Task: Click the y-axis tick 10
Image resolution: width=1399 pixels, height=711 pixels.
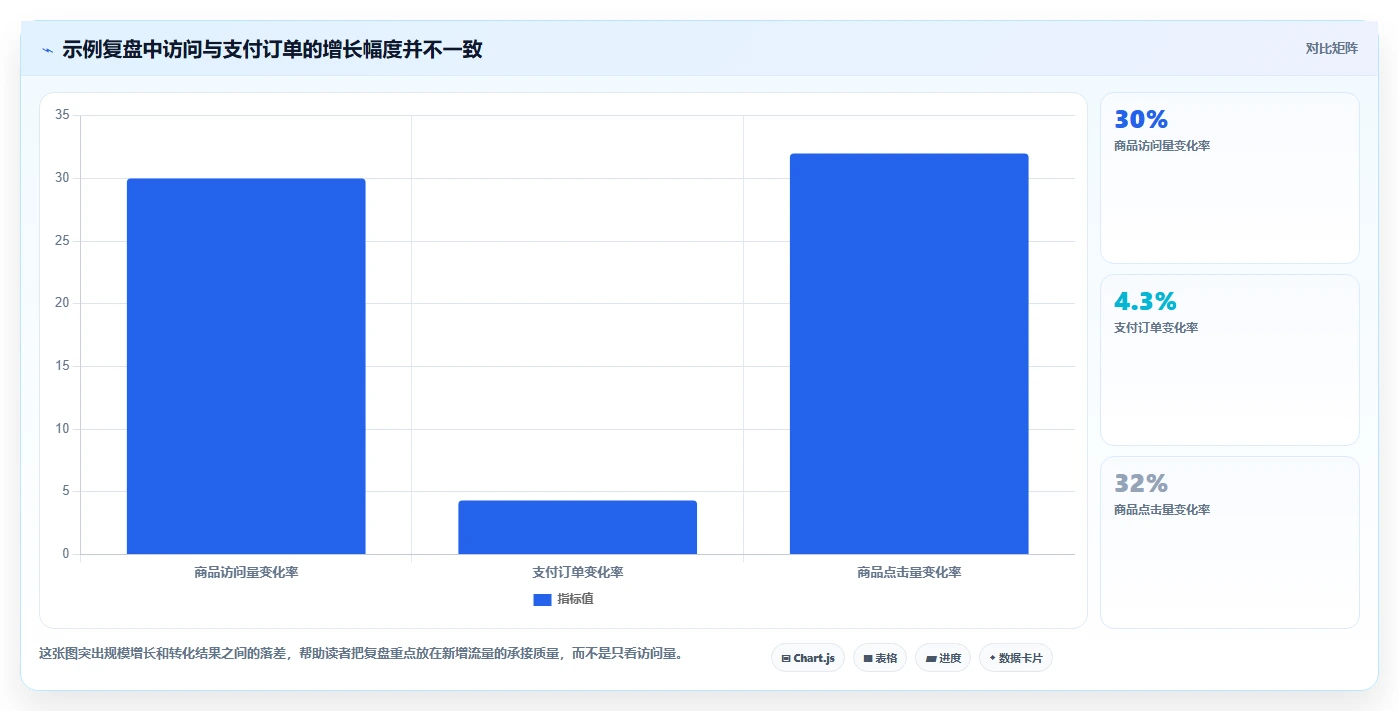Action: 62,429
